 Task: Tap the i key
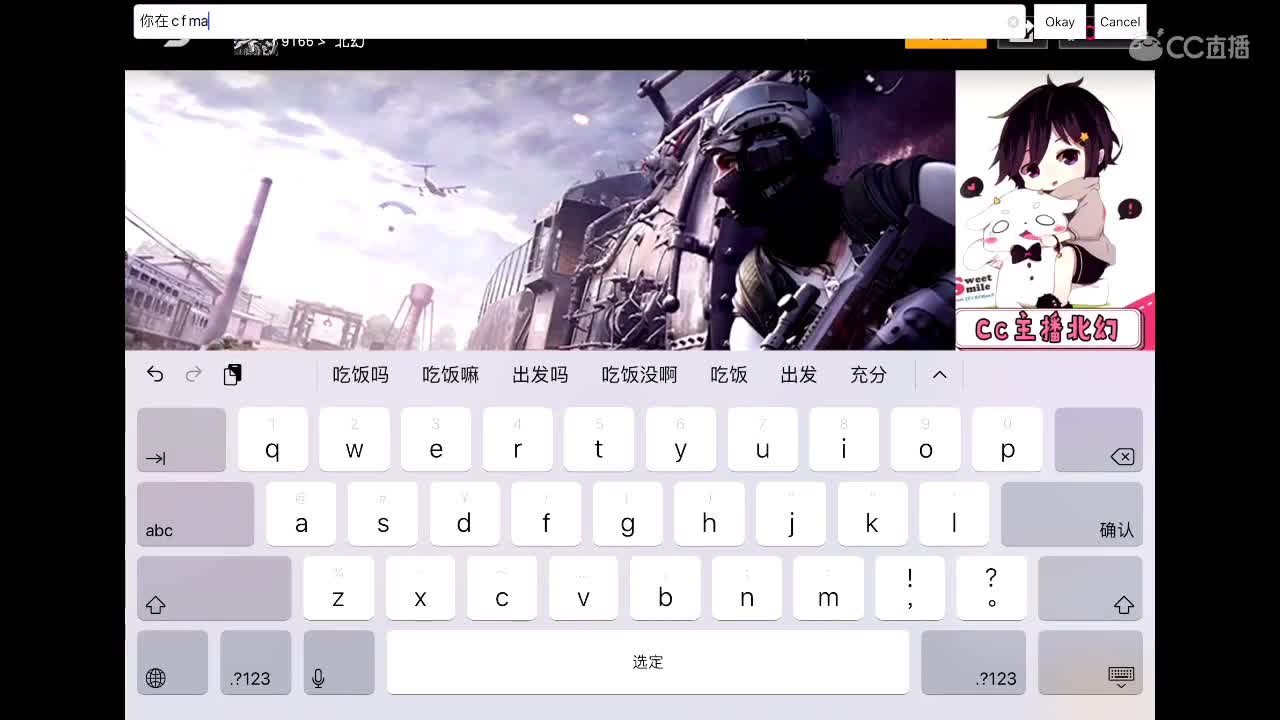click(844, 439)
